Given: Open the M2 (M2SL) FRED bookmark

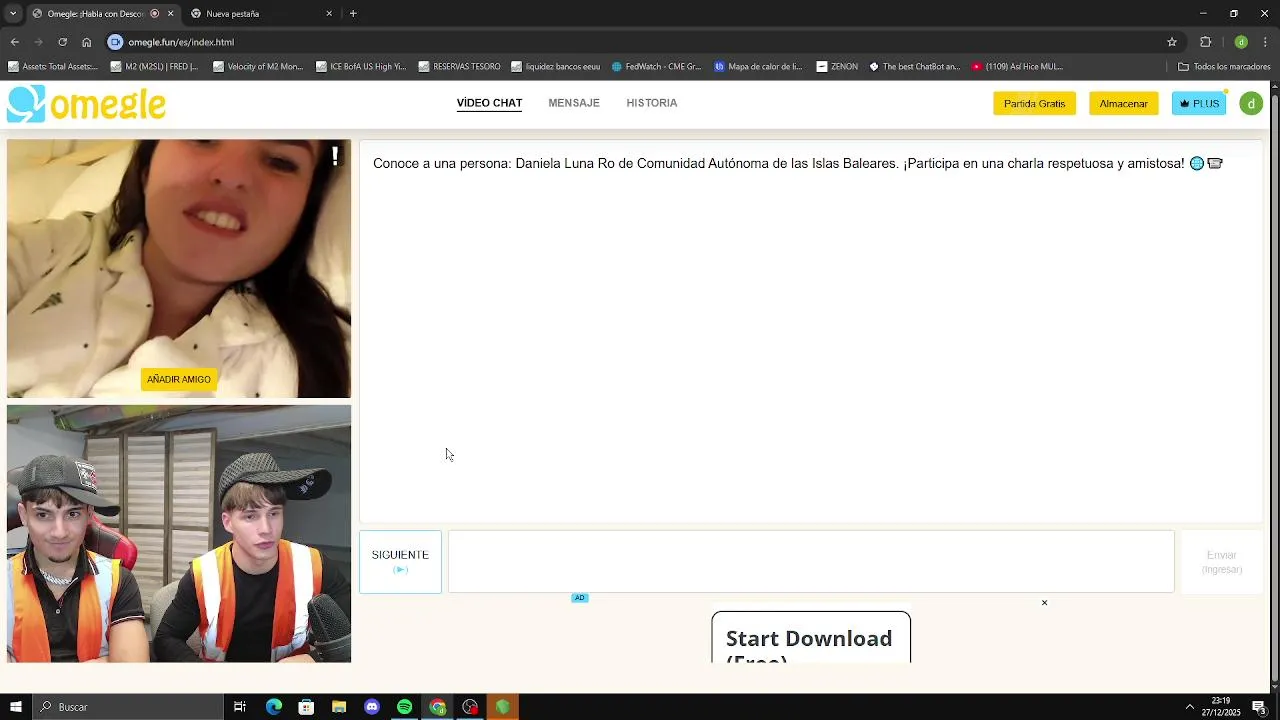Looking at the screenshot, I should pyautogui.click(x=154, y=67).
